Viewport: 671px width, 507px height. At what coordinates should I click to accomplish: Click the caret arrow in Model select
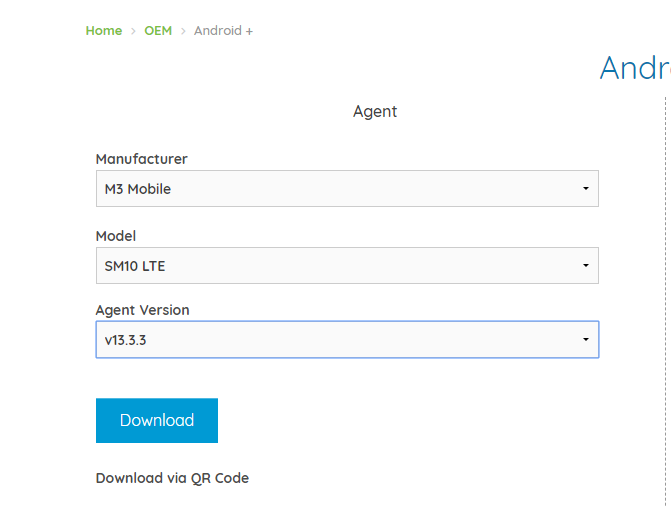(x=585, y=266)
